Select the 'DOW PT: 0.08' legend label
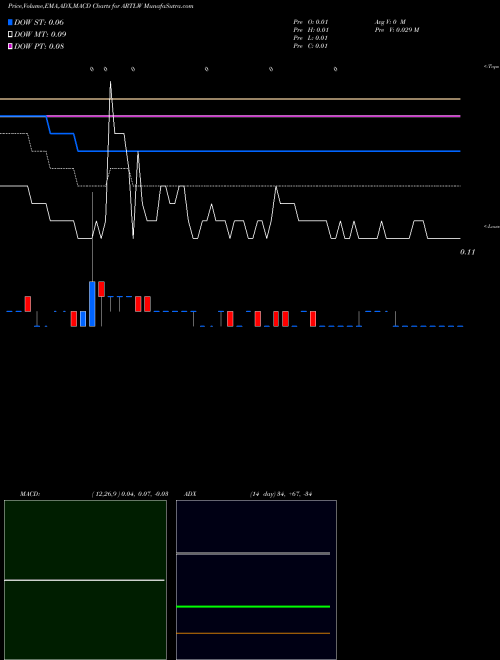Screen dimensions: 500x660 [39, 47]
